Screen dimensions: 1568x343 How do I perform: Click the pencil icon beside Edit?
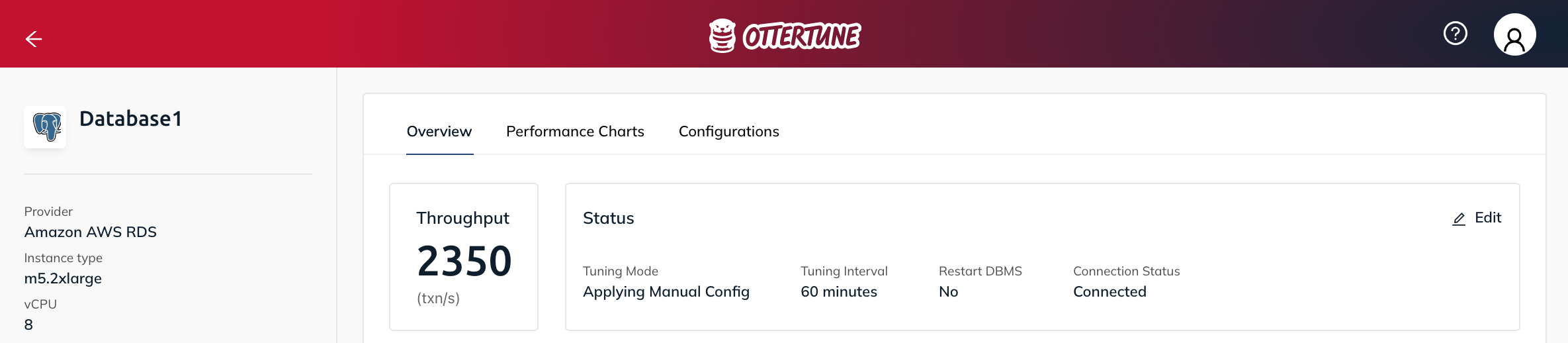click(1458, 219)
